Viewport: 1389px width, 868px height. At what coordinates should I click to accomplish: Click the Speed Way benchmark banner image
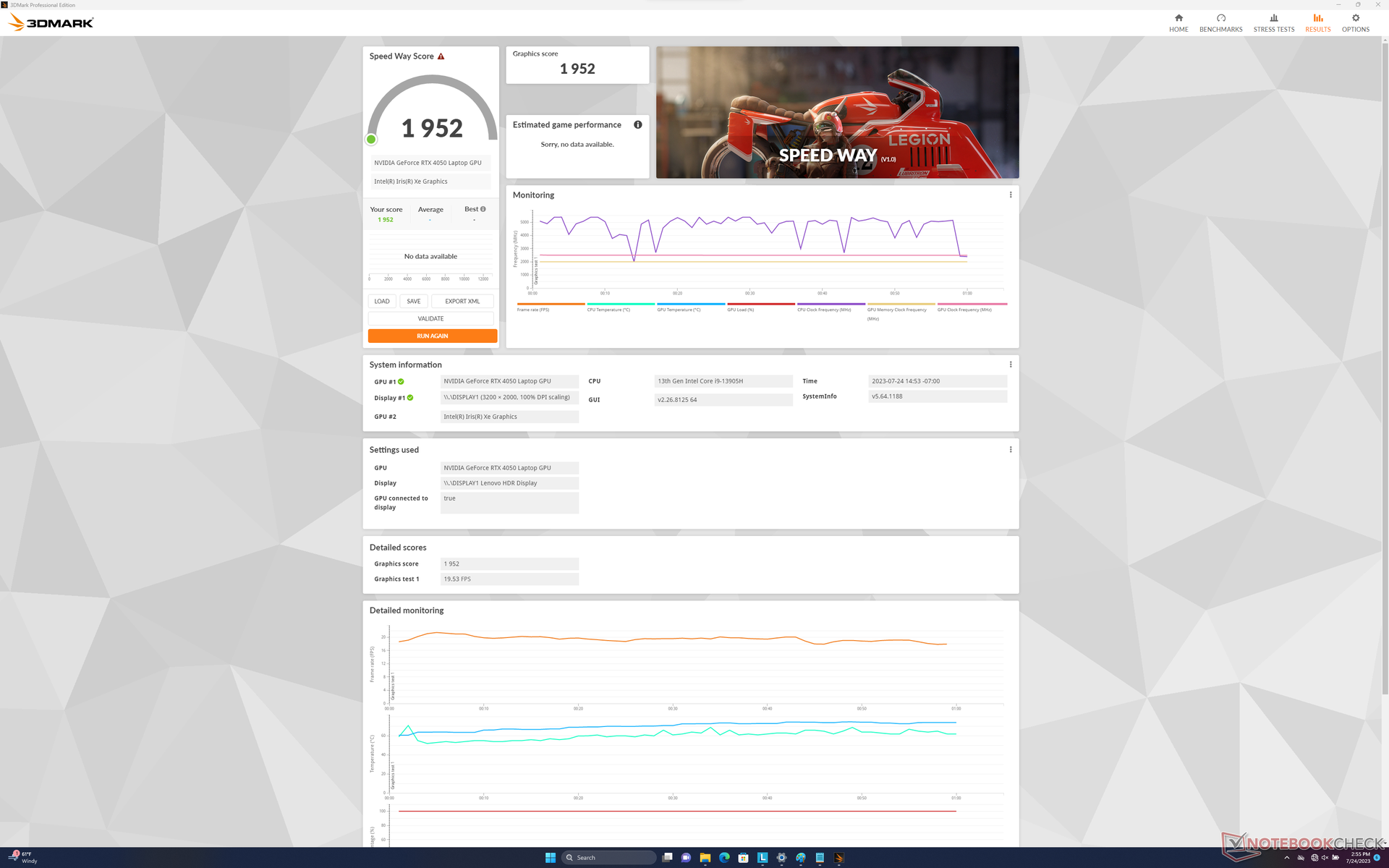837,112
